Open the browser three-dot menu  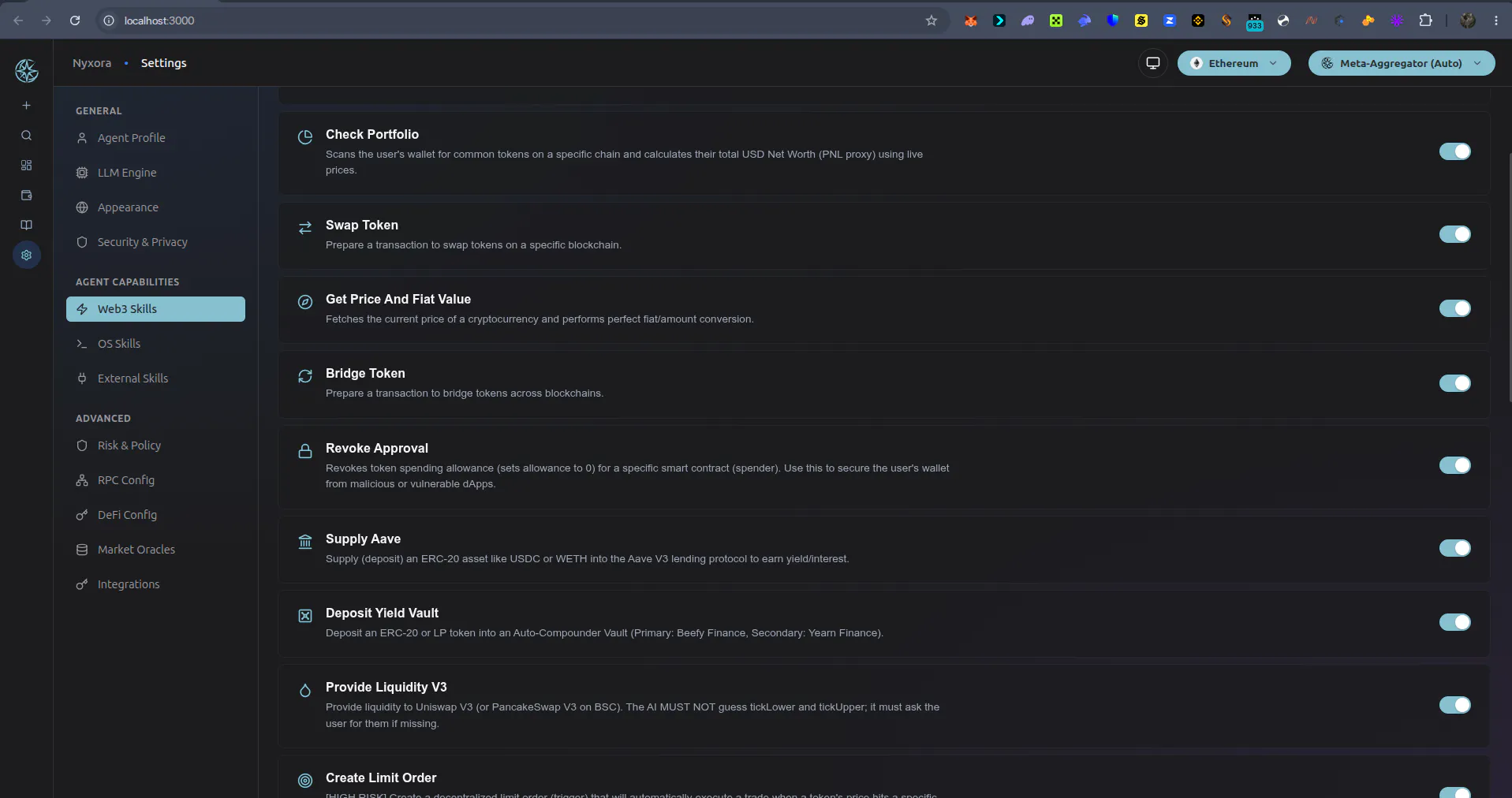point(1495,21)
